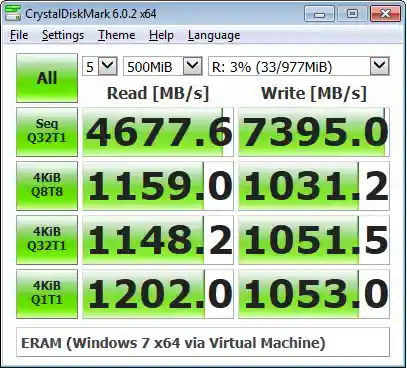Start the 4KiB Q8T8 test

point(47,186)
